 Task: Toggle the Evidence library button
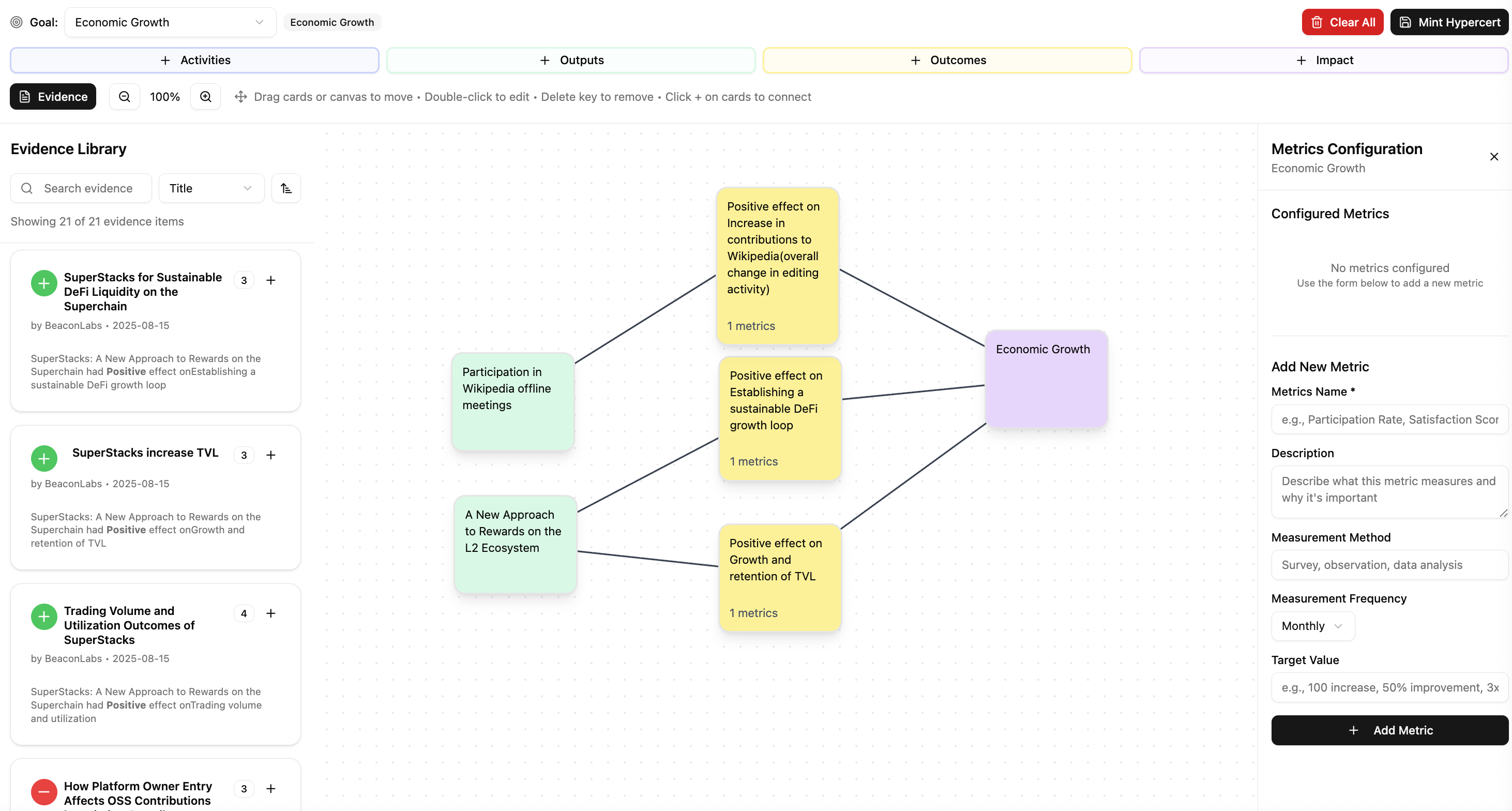(x=53, y=97)
